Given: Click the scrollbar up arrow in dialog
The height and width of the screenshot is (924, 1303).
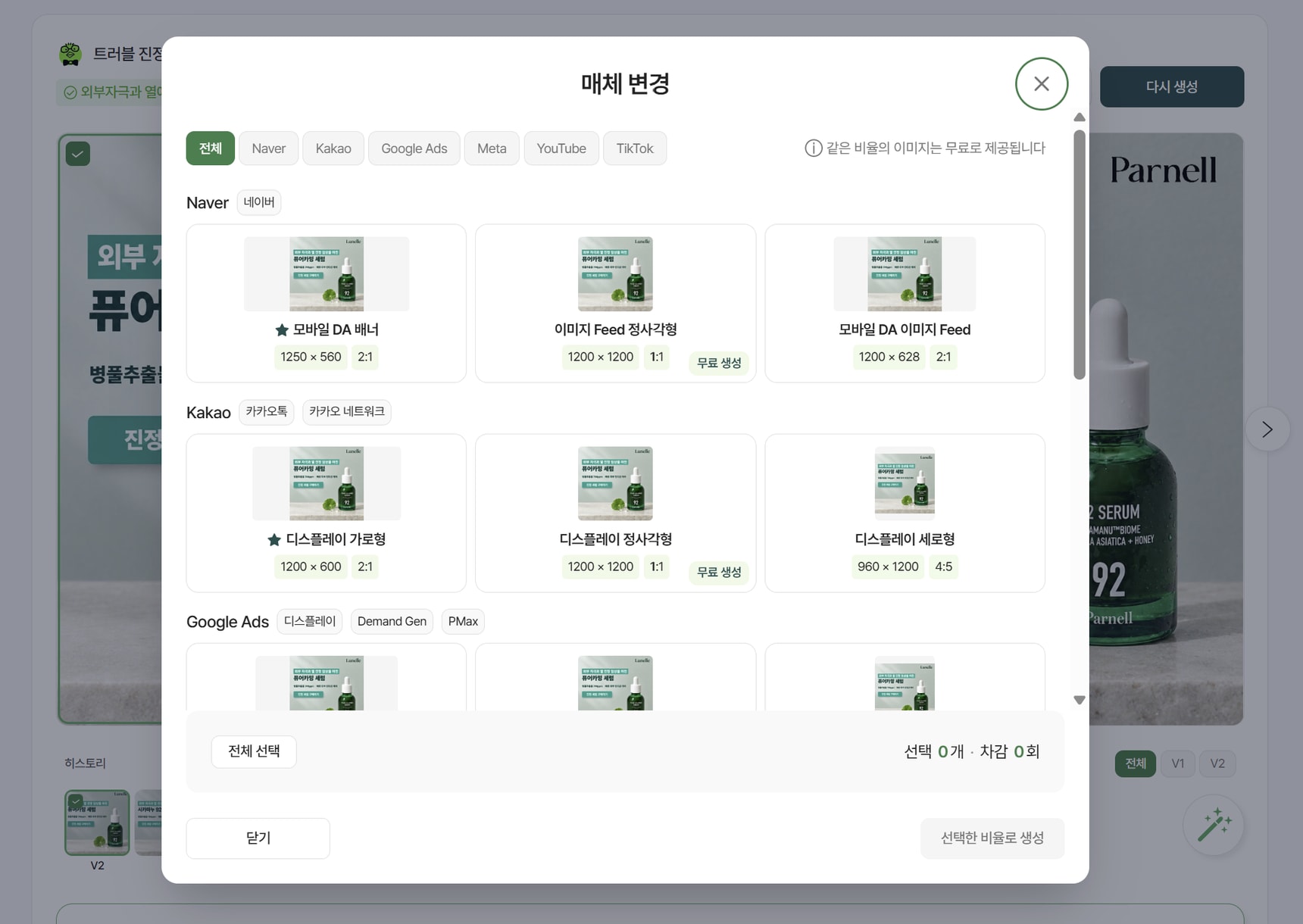Looking at the screenshot, I should pos(1080,117).
